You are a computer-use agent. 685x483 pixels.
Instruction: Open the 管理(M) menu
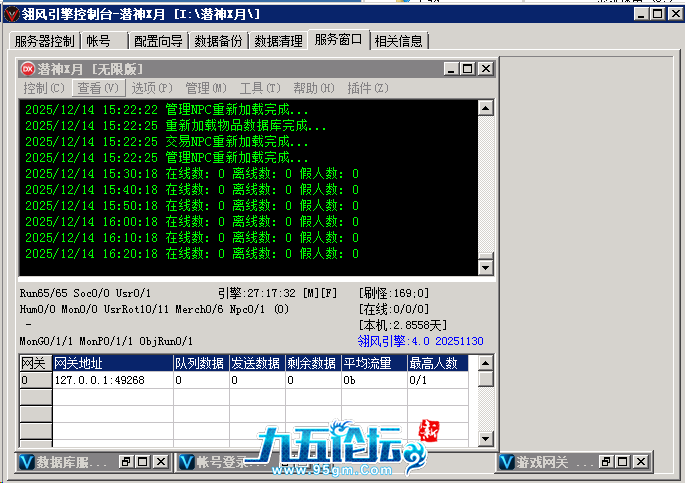click(x=206, y=88)
